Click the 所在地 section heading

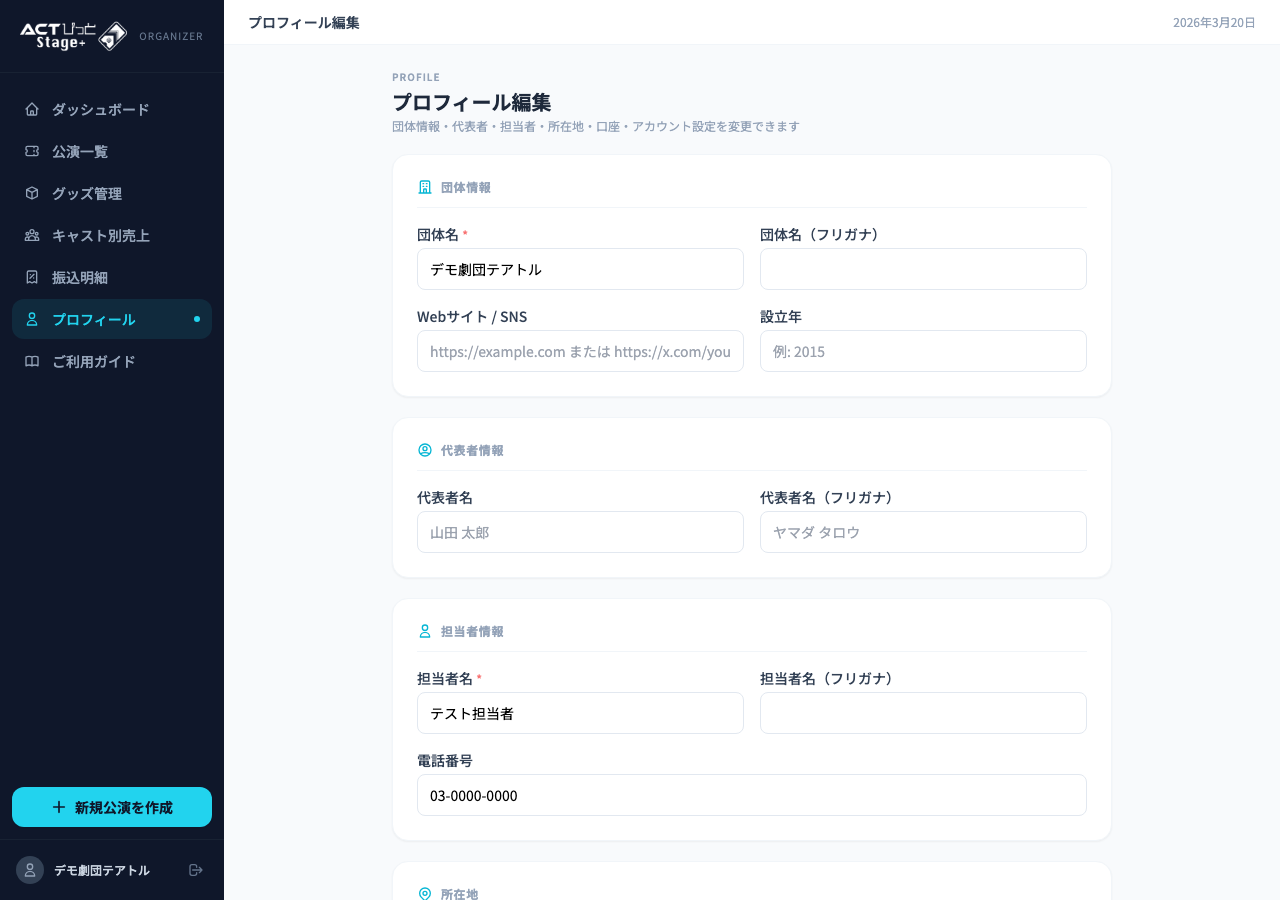coord(460,894)
